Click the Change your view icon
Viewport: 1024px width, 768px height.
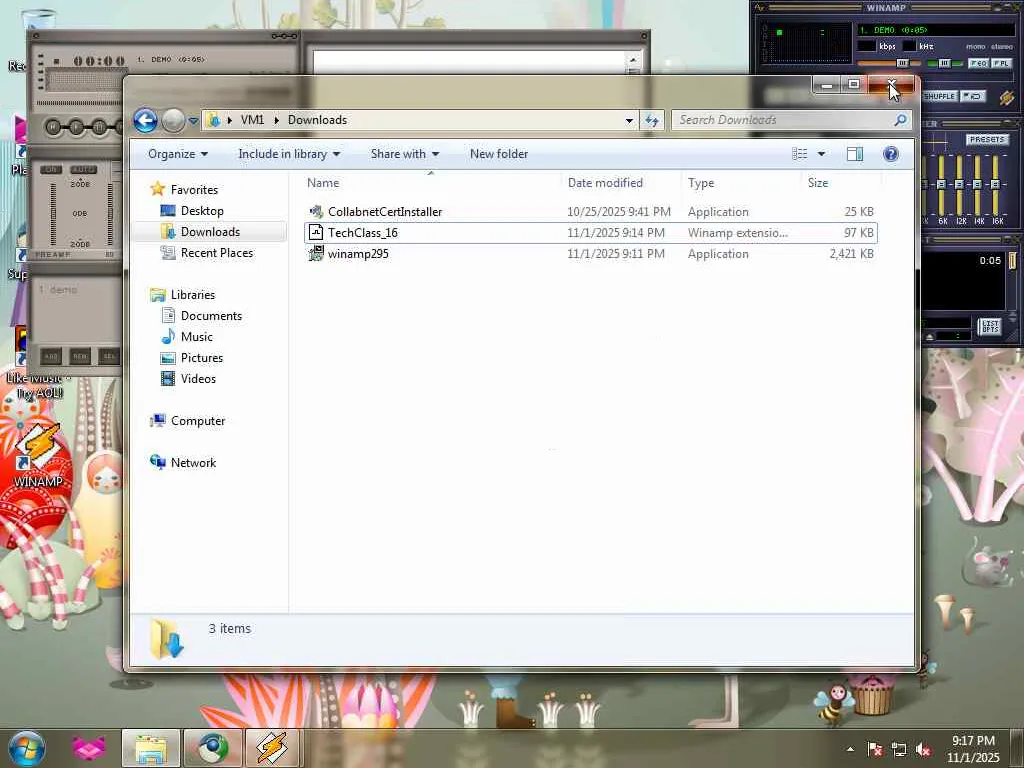click(799, 154)
